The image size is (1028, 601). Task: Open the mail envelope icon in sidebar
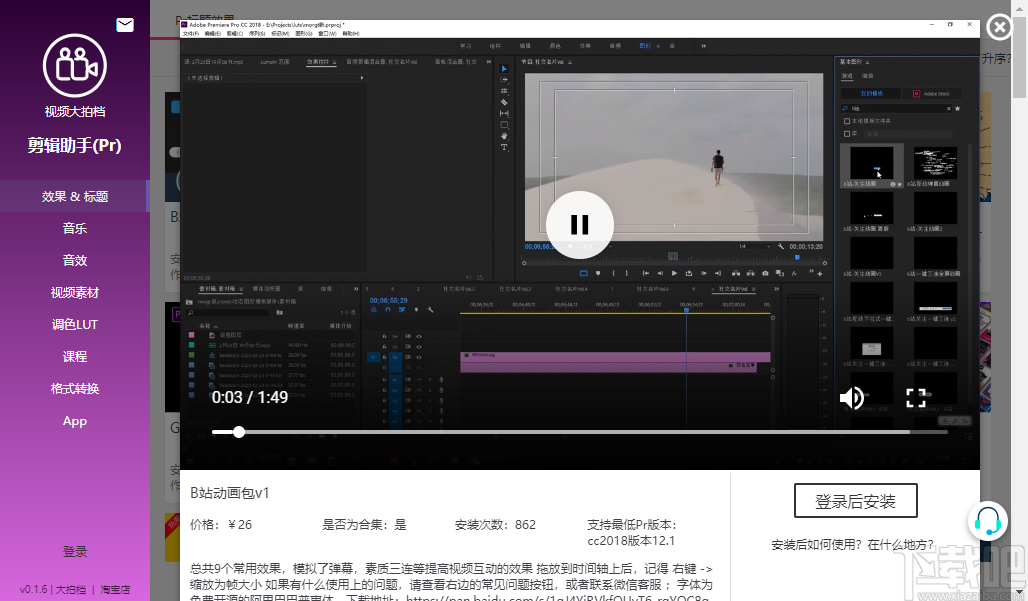click(125, 25)
